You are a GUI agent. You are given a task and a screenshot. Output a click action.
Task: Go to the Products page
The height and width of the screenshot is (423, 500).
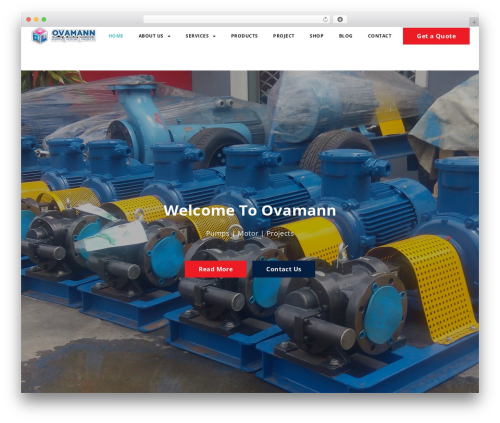point(244,36)
